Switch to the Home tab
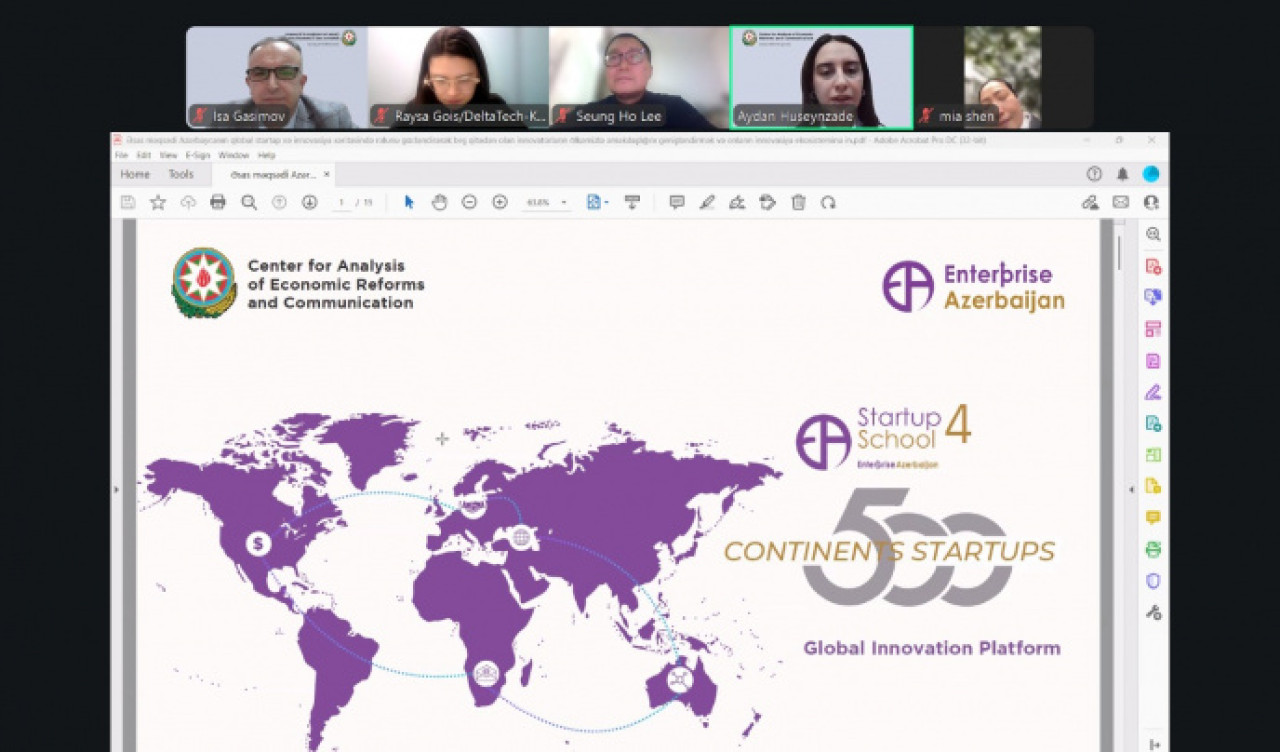 click(x=135, y=174)
